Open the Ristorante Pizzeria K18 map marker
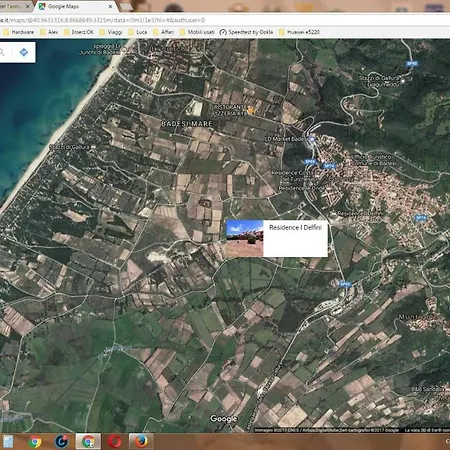The height and width of the screenshot is (450, 450). [x=250, y=110]
